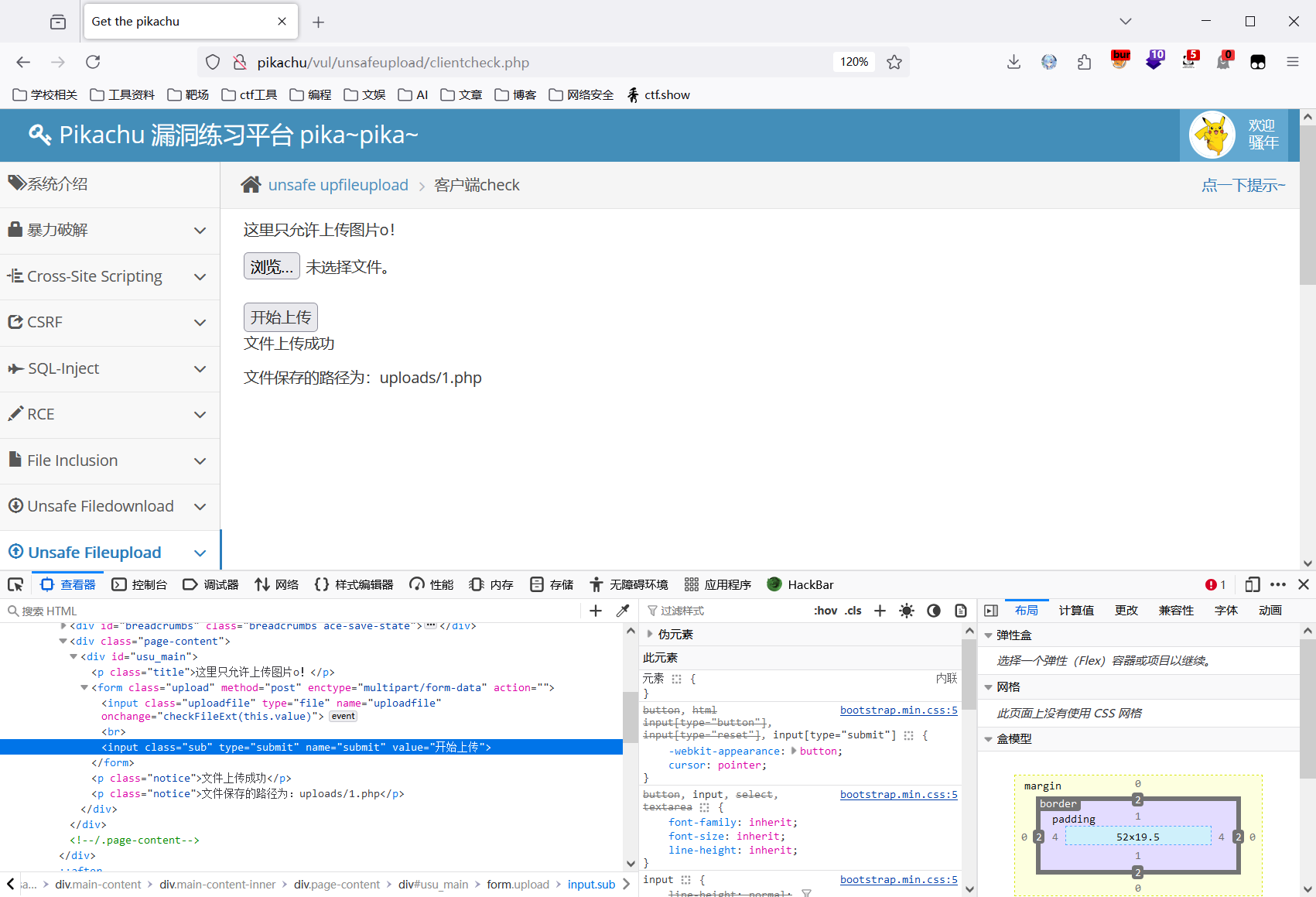The image size is (1316, 897).
Task: Expand the SQL-Inject menu
Action: [x=110, y=368]
